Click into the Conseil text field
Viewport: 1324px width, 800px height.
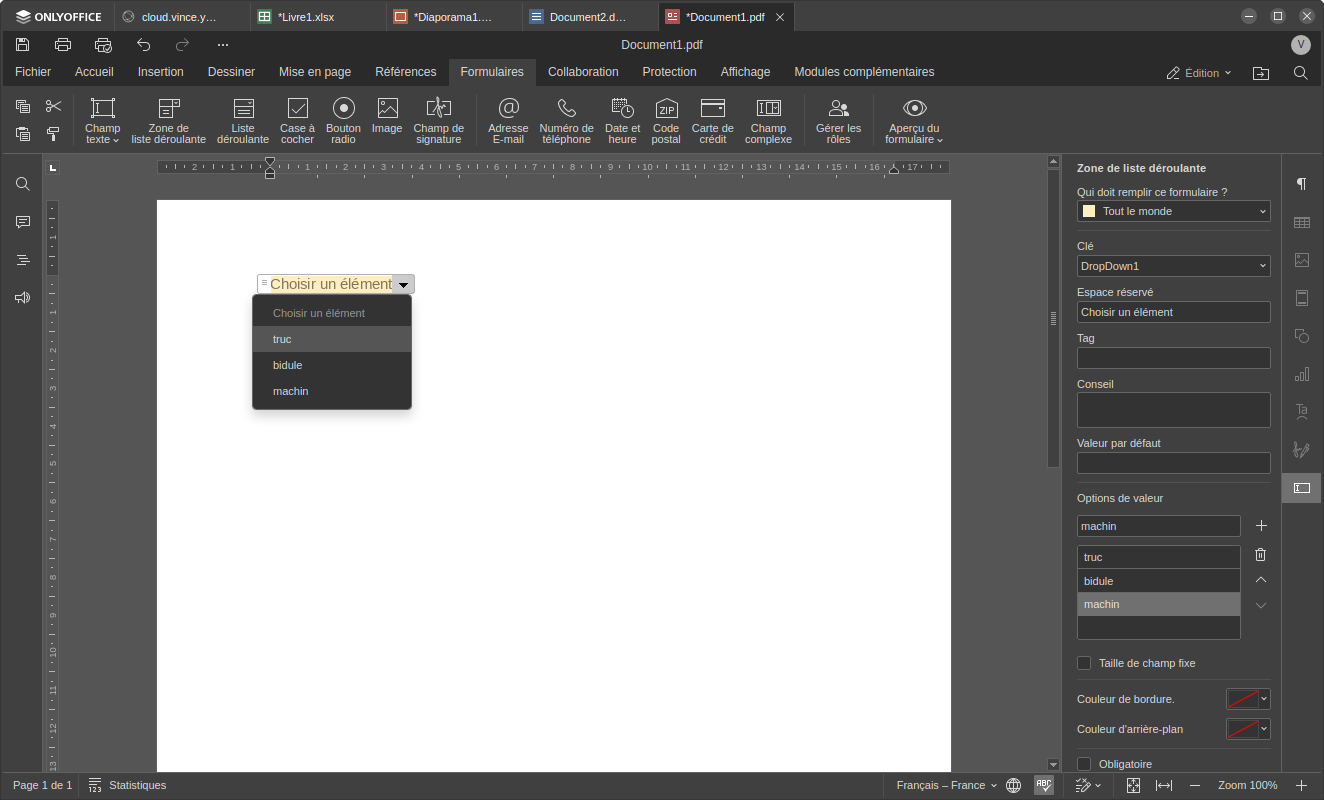[1173, 410]
